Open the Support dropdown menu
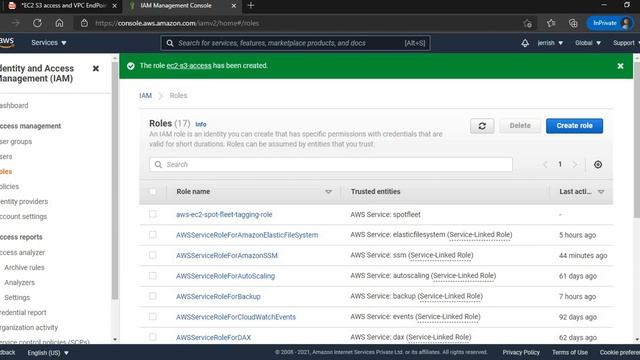Screen dimensions: 640x360 [x=626, y=43]
